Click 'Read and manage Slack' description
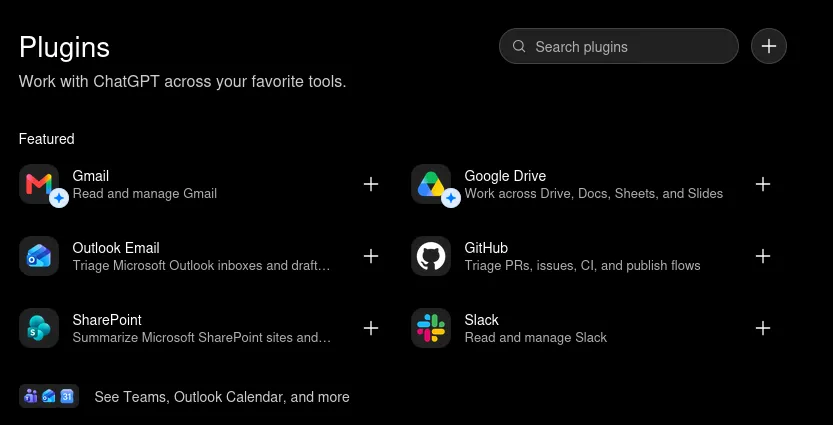 [536, 337]
